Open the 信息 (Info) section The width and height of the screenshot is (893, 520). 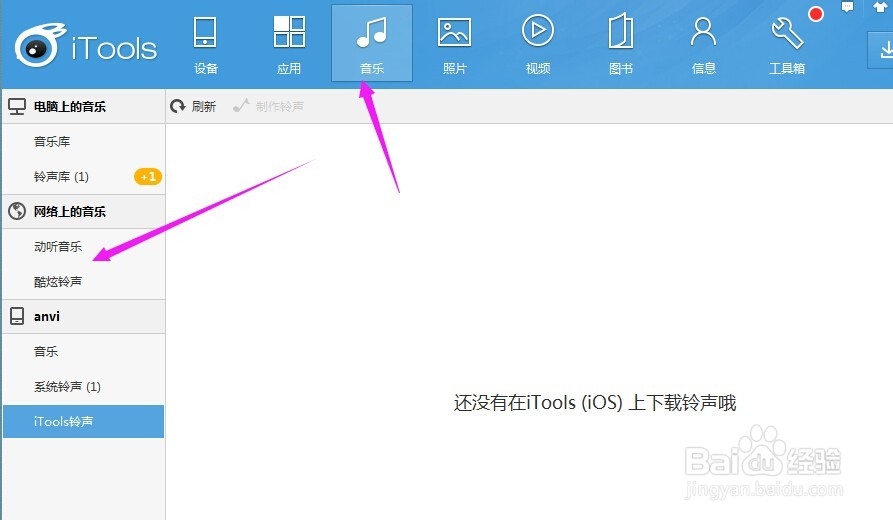coord(703,44)
